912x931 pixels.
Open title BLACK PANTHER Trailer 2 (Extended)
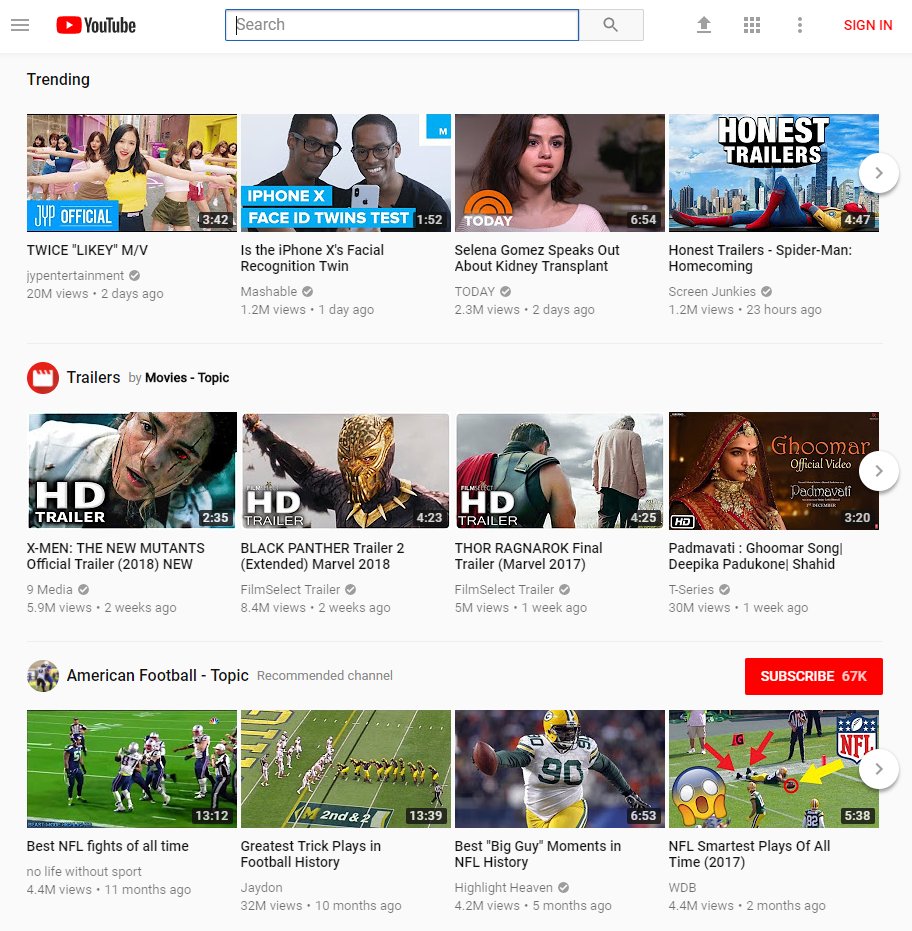322,556
